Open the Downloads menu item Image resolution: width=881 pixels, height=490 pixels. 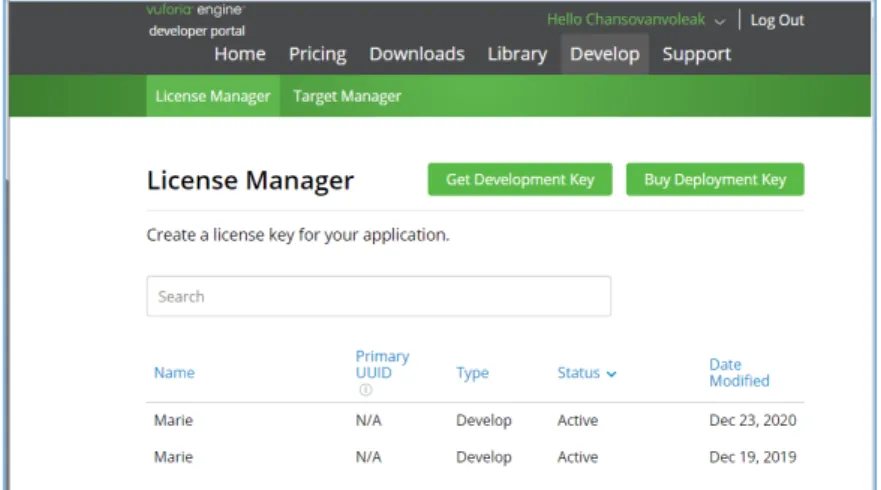(417, 54)
